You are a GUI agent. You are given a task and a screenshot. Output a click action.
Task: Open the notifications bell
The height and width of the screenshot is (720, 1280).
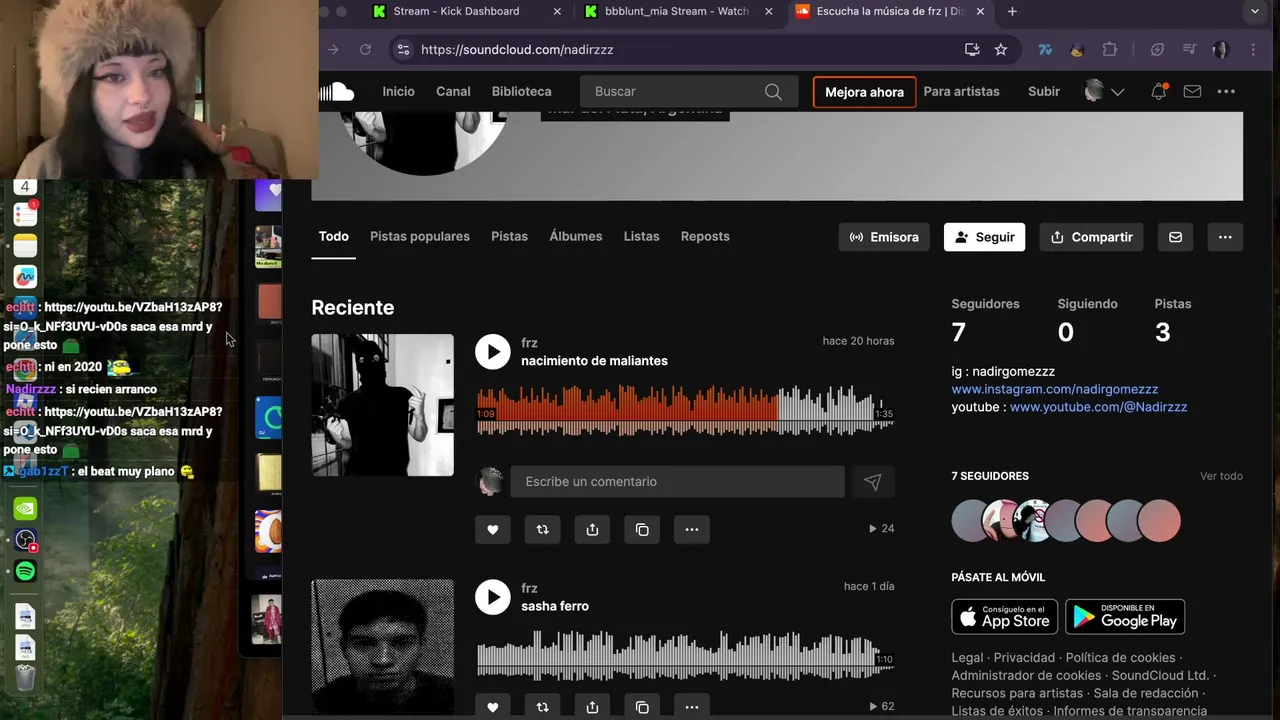click(x=1158, y=91)
